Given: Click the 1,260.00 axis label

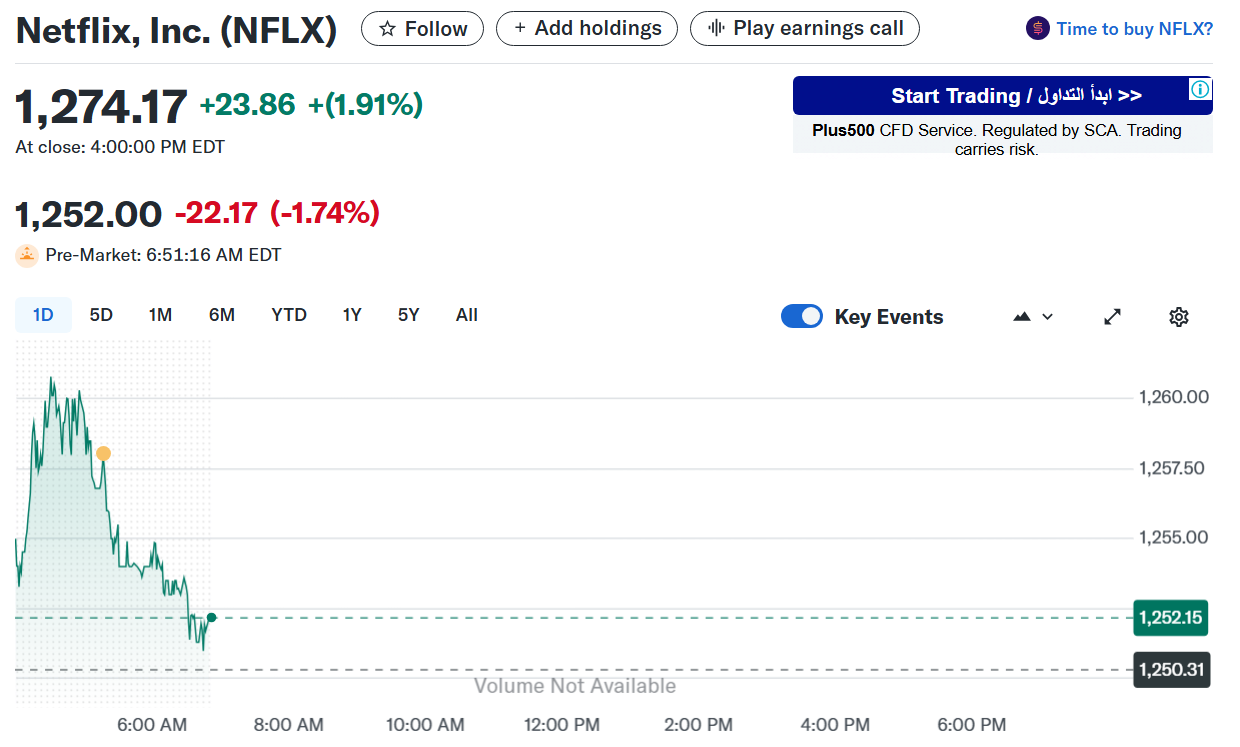Looking at the screenshot, I should tap(1174, 397).
